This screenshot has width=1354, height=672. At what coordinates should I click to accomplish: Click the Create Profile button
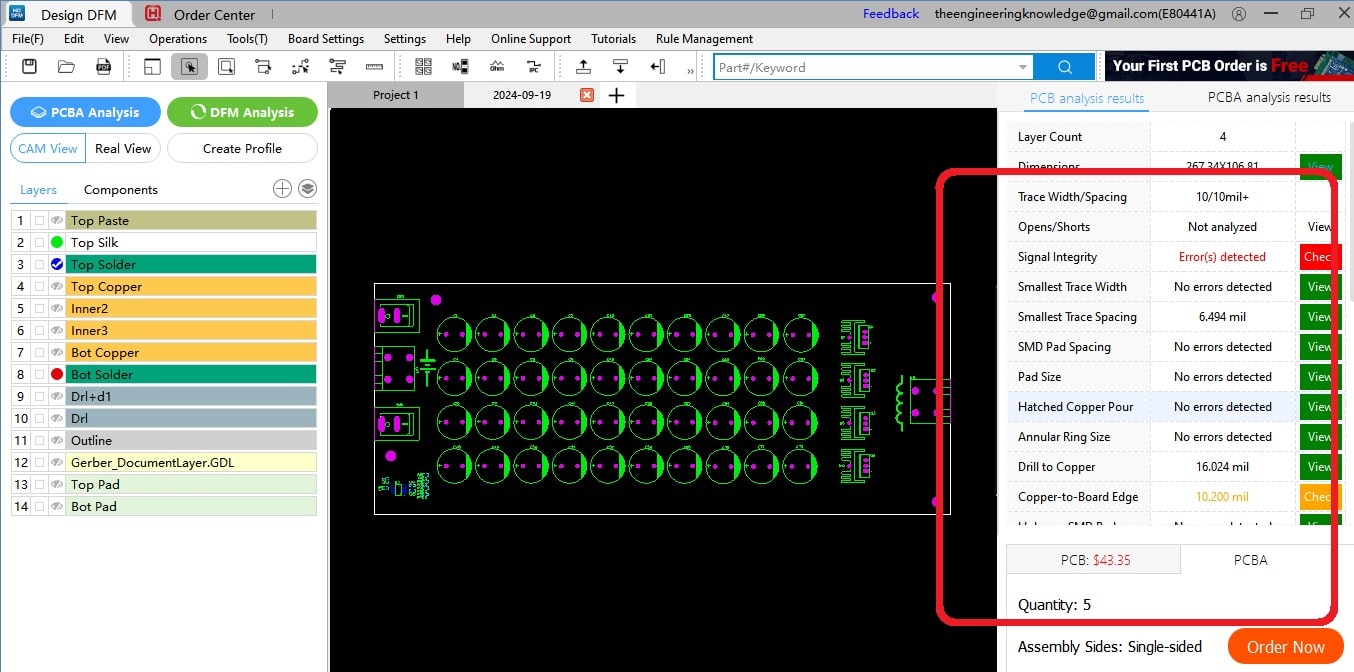click(242, 148)
